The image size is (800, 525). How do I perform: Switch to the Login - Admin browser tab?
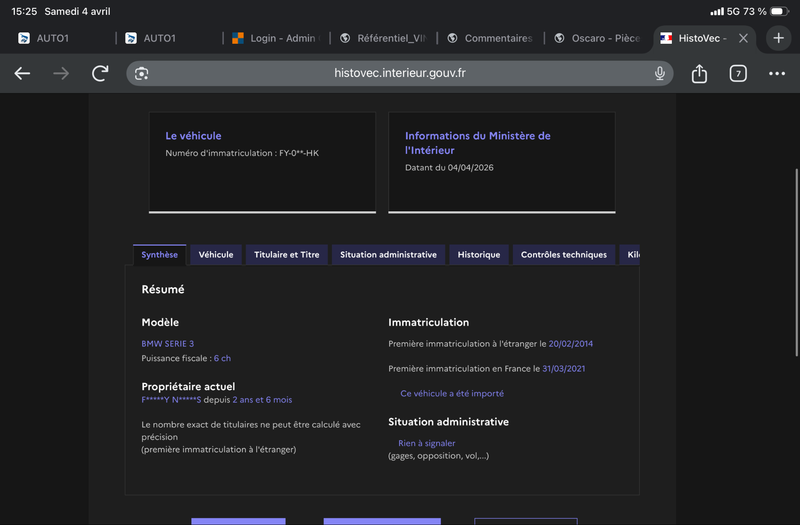[273, 38]
